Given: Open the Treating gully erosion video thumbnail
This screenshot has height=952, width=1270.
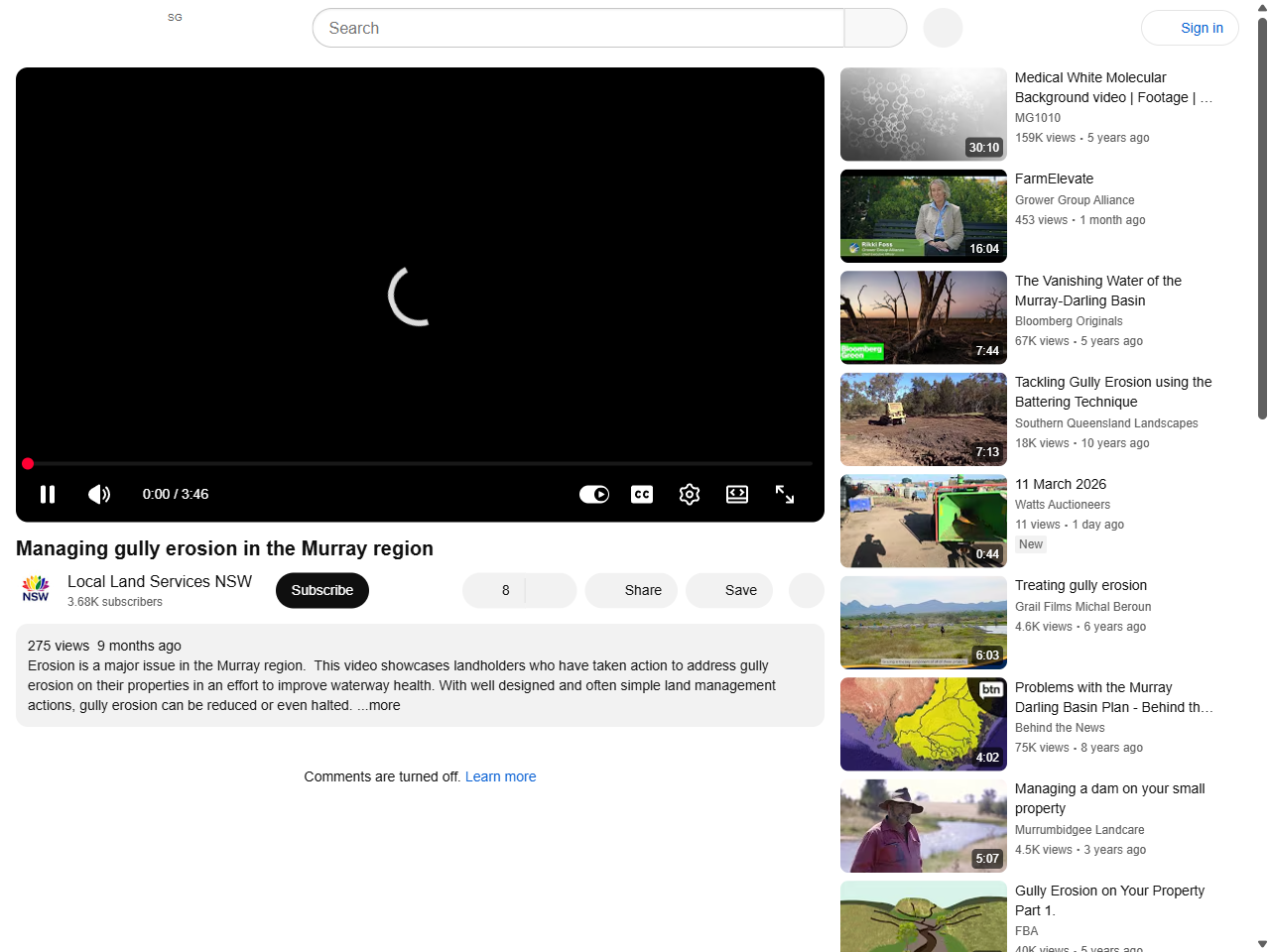Looking at the screenshot, I should (923, 622).
